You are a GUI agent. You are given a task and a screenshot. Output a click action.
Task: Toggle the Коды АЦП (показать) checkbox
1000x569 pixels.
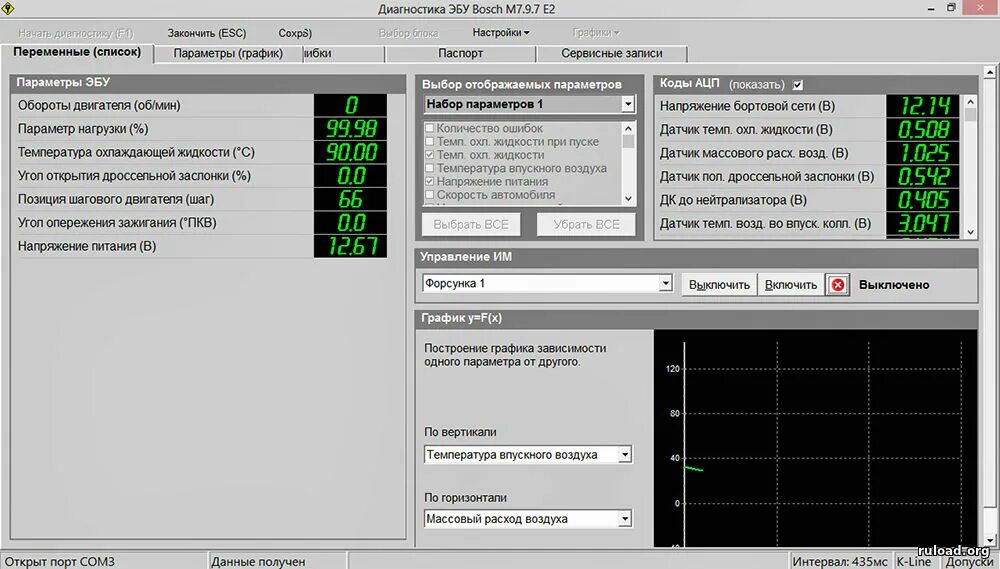pyautogui.click(x=797, y=84)
